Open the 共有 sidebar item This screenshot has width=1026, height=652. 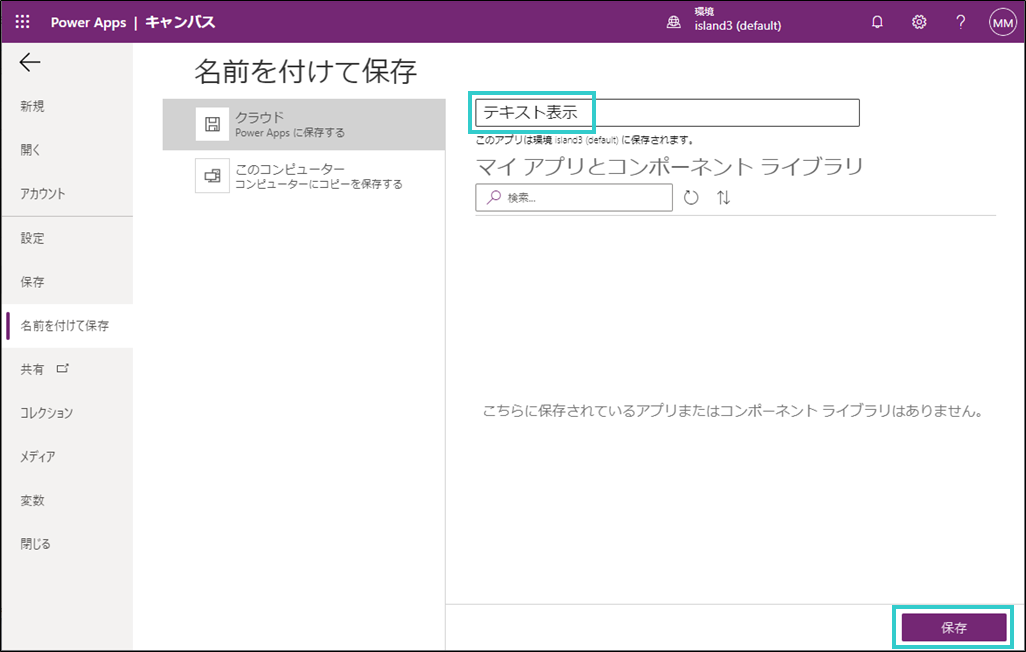[33, 369]
